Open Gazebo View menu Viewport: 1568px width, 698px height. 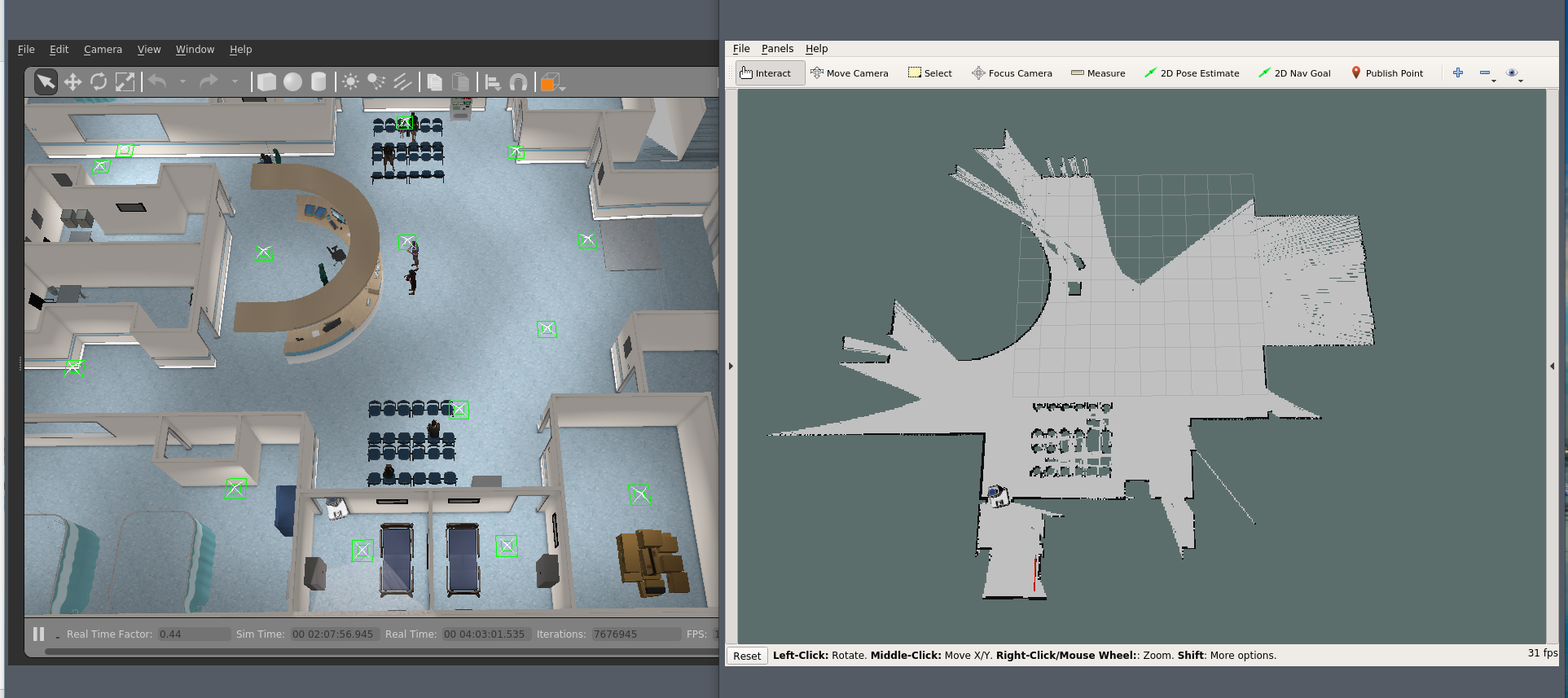point(149,50)
